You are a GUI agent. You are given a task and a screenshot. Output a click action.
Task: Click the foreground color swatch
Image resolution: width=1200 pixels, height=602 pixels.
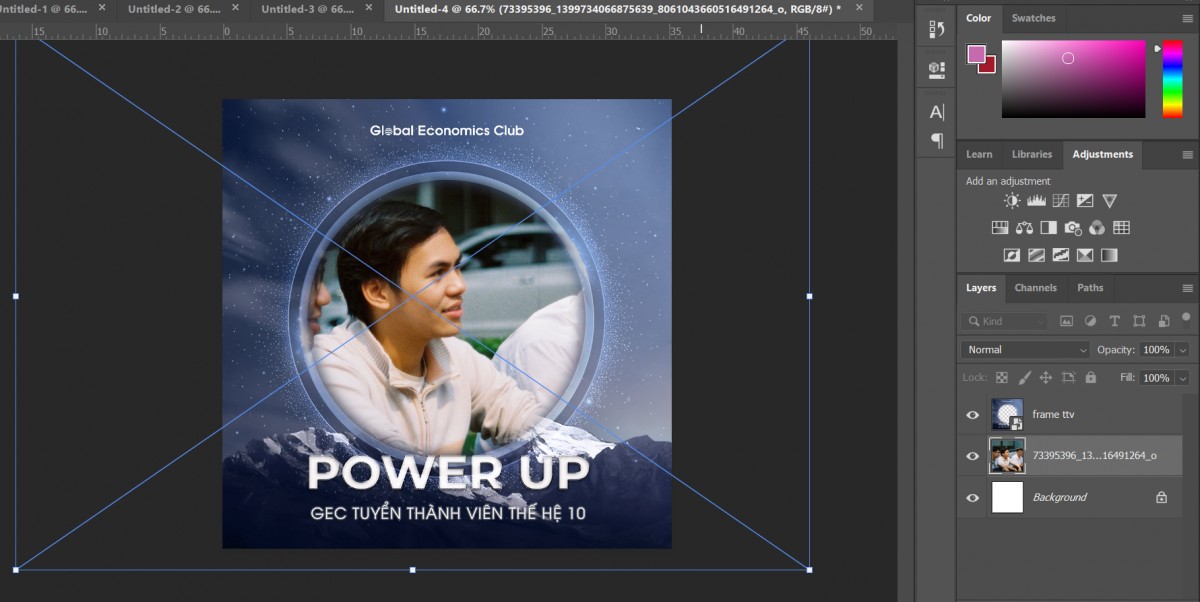(x=975, y=53)
